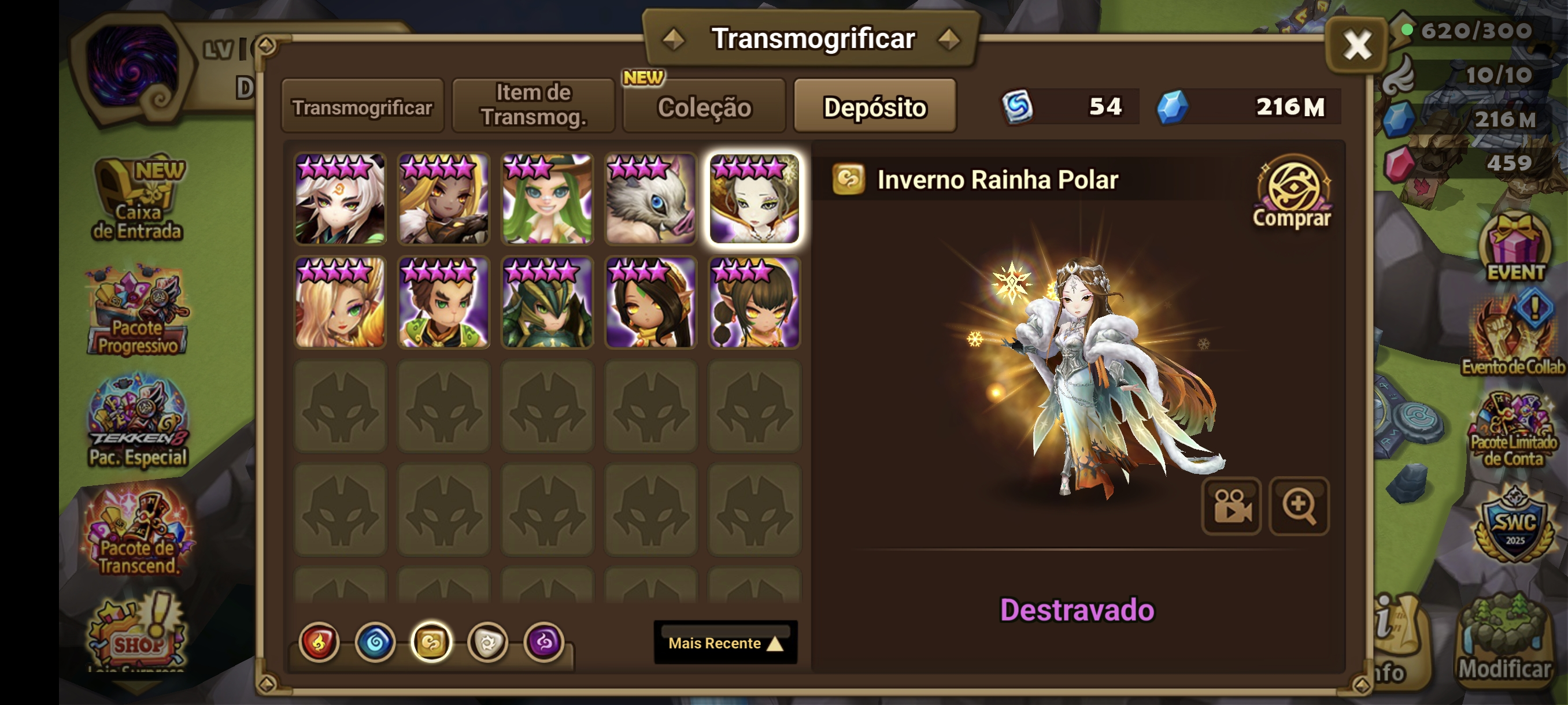Close the Transmogrificar window
This screenshot has width=1568, height=705.
click(x=1358, y=46)
